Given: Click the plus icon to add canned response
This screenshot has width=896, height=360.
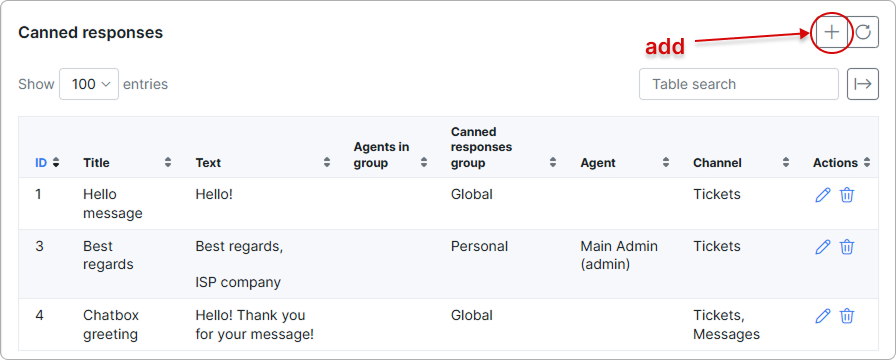Looking at the screenshot, I should click(x=831, y=32).
